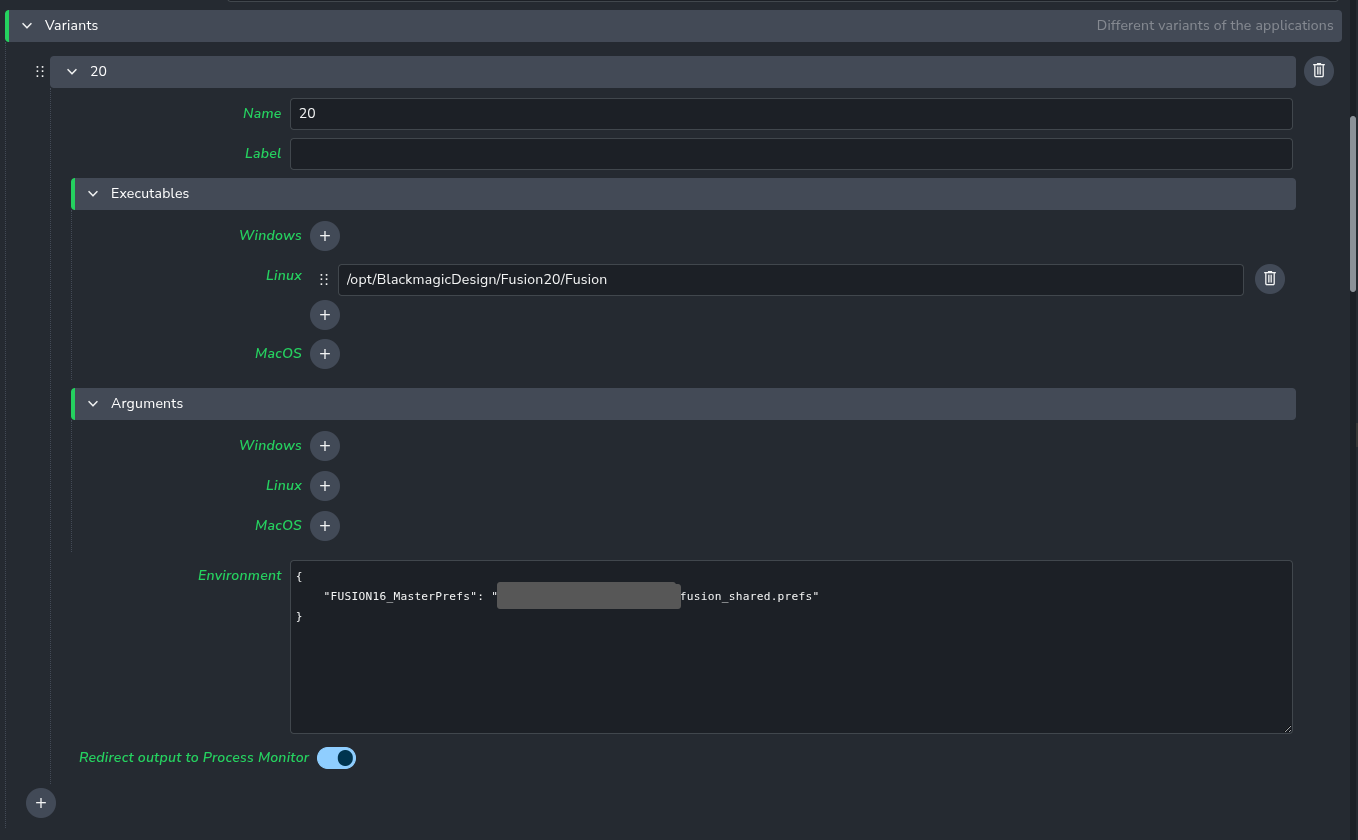Toggle Redirect output to Process Monitor
1358x840 pixels.
tap(336, 758)
